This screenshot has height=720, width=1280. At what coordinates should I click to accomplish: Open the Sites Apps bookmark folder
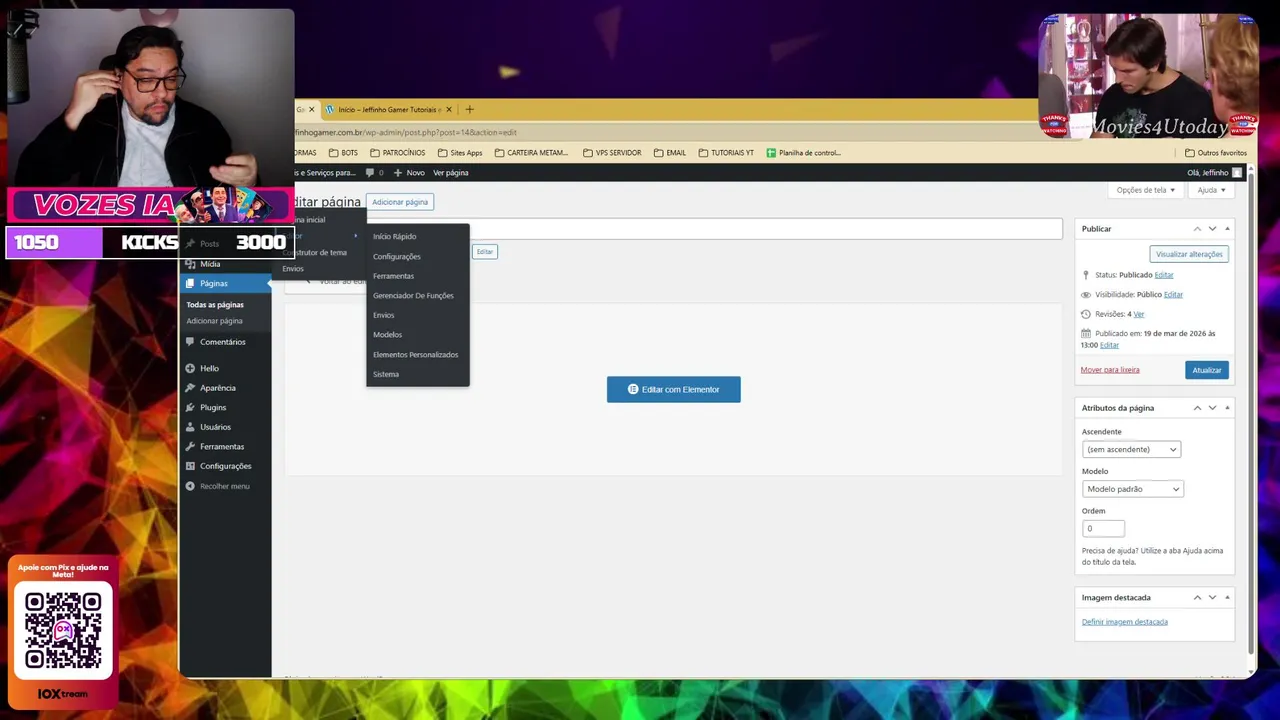click(460, 153)
